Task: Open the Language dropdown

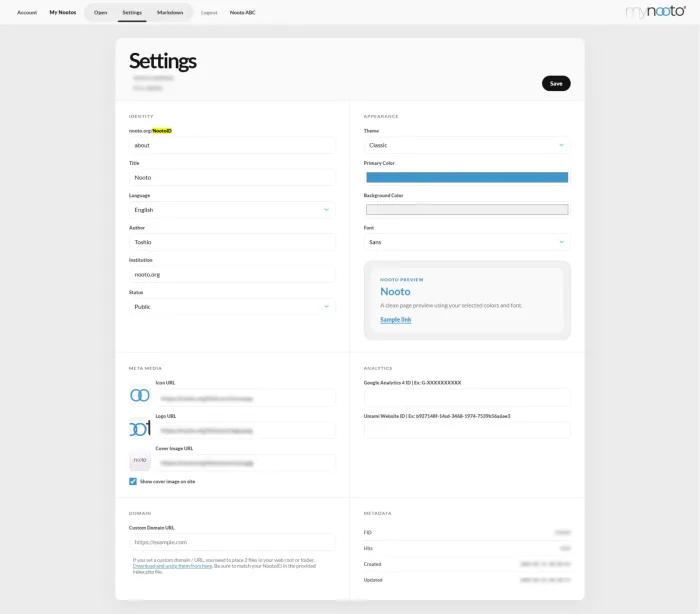Action: tap(232, 210)
